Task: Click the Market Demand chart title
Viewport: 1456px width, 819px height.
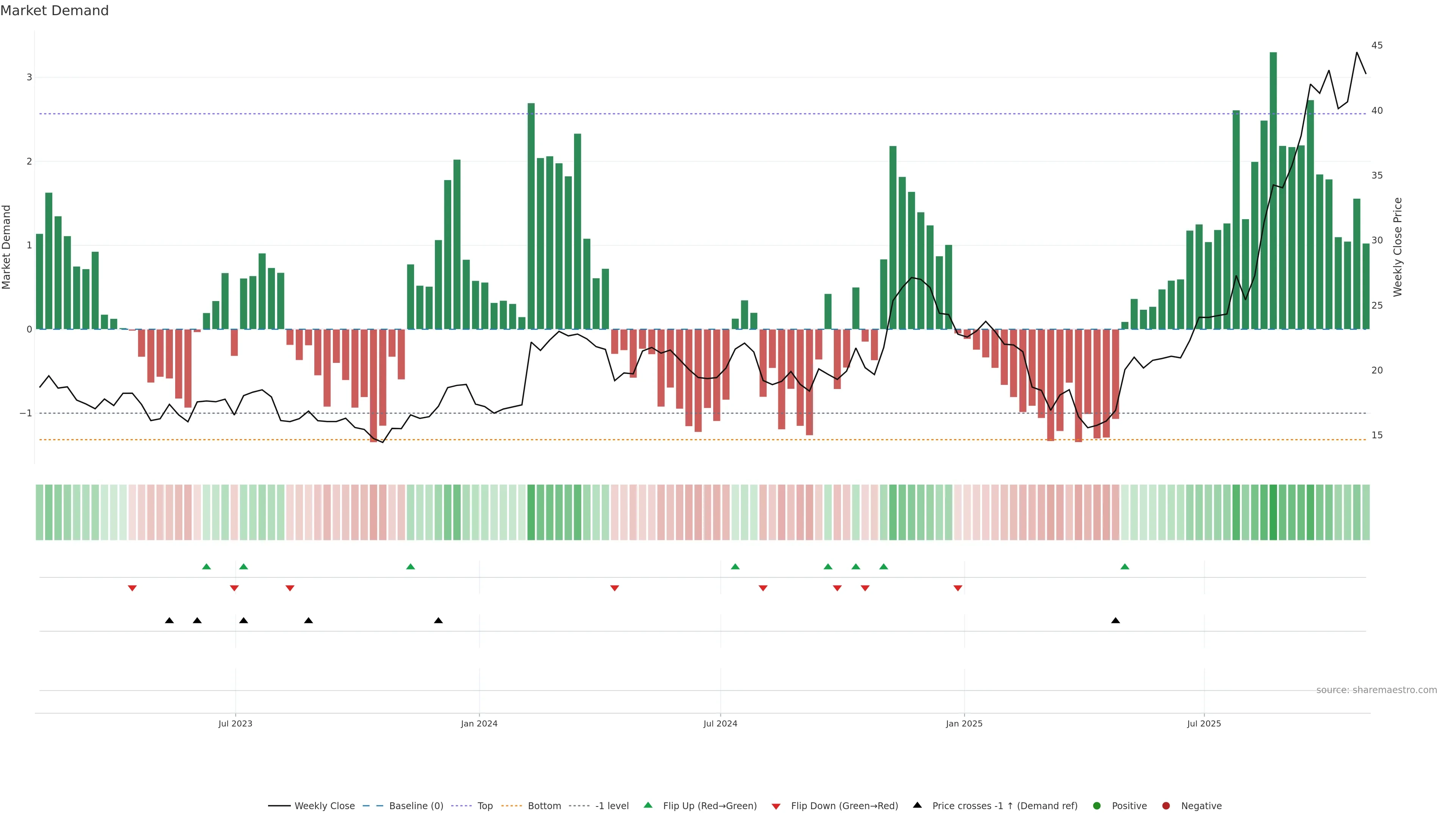Action: coord(54,11)
